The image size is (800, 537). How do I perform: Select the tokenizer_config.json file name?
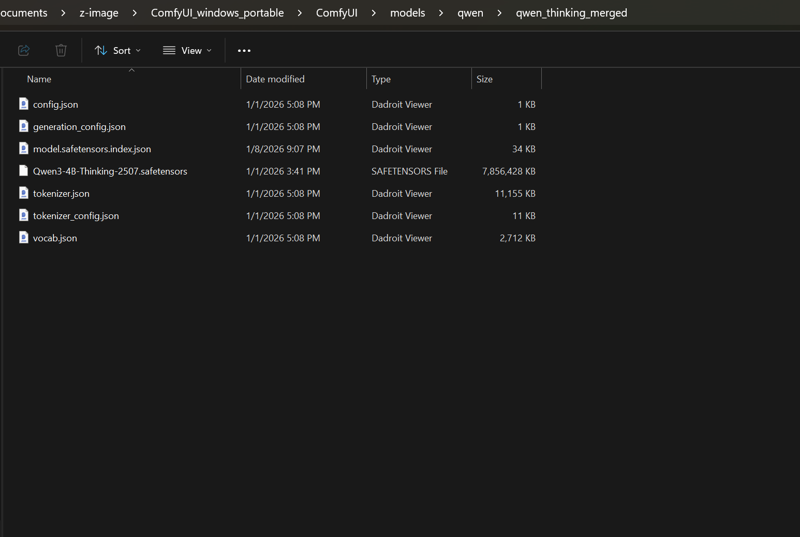[76, 216]
